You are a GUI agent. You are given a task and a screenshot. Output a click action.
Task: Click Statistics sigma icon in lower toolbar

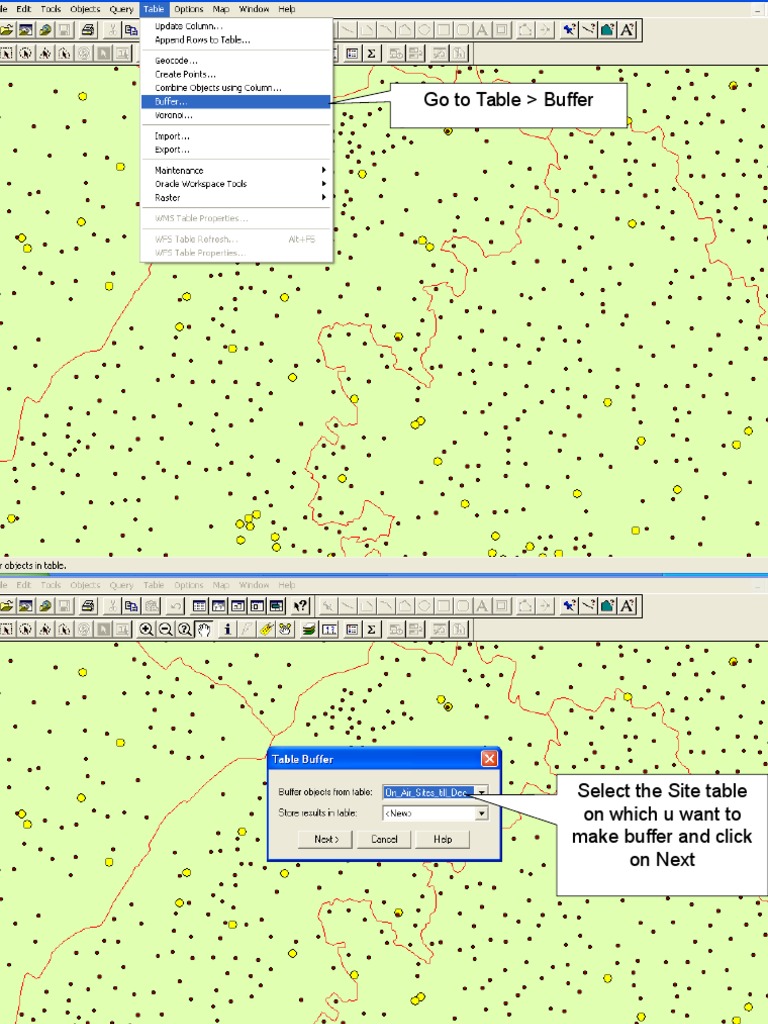tap(371, 630)
